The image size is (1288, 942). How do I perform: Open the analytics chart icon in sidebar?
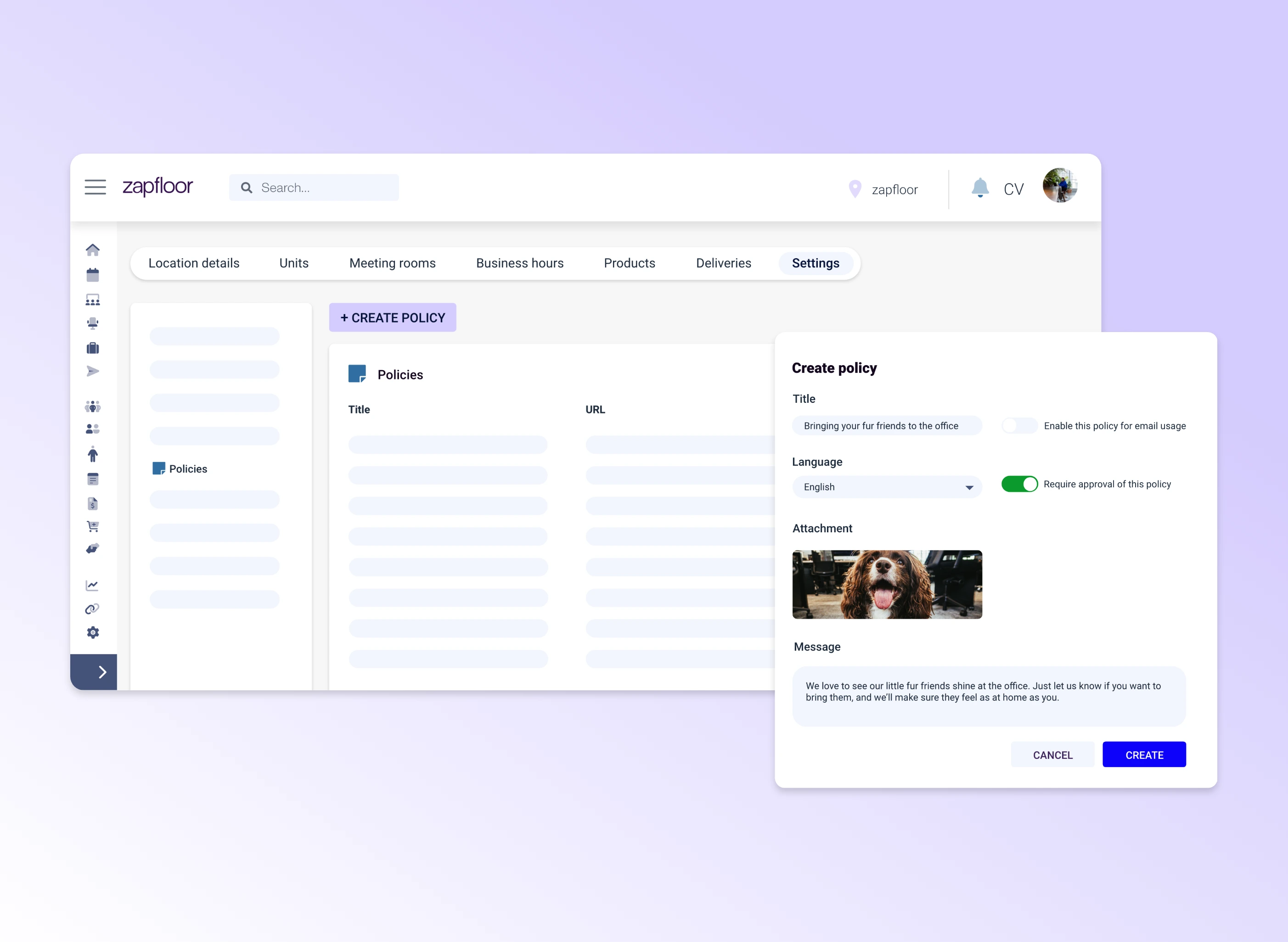pos(93,585)
